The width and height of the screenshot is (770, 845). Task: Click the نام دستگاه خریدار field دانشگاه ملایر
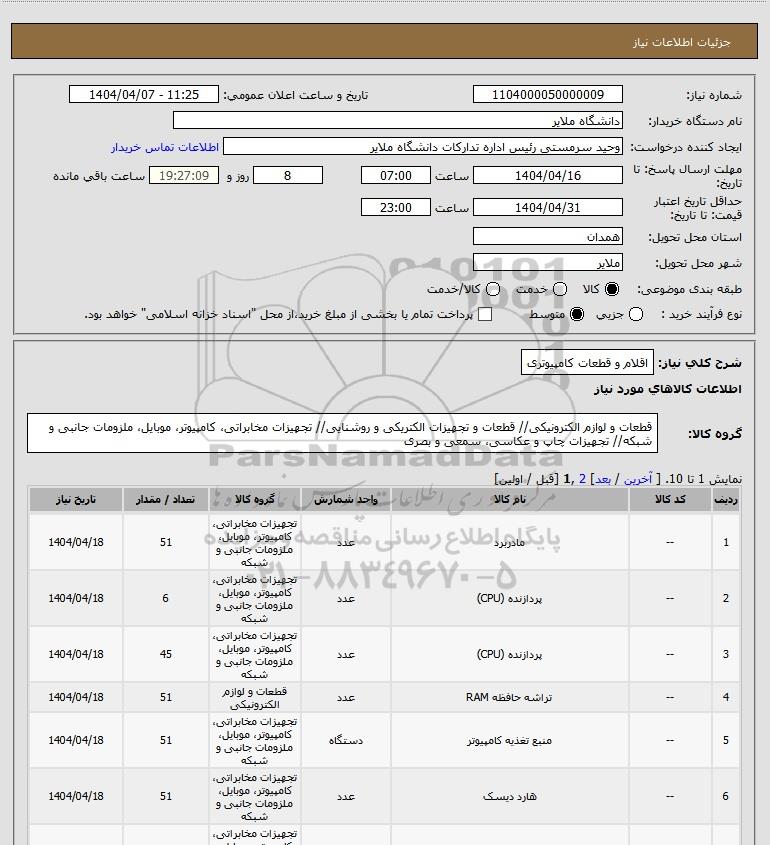(x=398, y=120)
